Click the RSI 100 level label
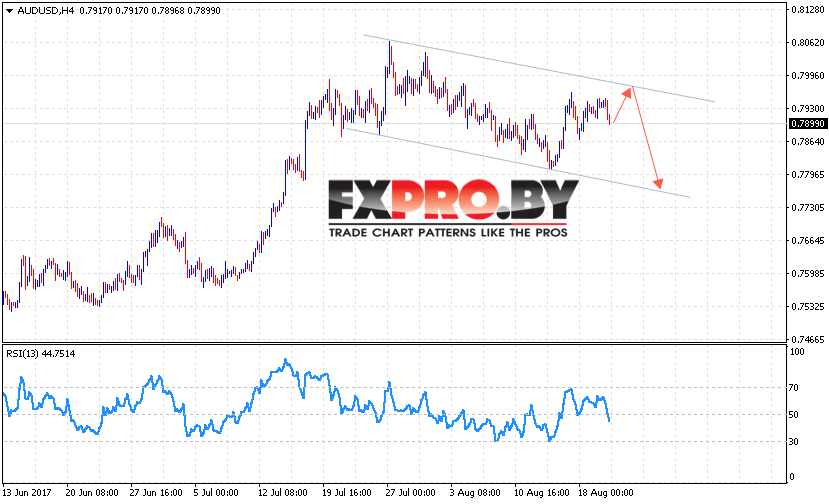This screenshot has height=504, width=829. click(797, 352)
